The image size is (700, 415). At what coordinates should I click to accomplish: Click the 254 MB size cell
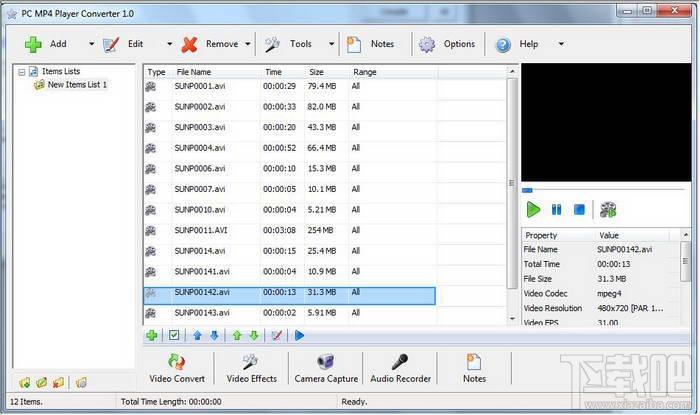(320, 230)
